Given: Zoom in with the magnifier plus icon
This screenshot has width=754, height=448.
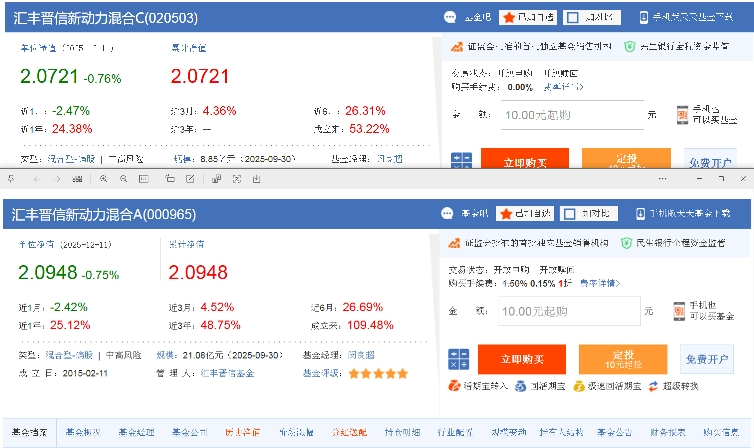Looking at the screenshot, I should 103,179.
